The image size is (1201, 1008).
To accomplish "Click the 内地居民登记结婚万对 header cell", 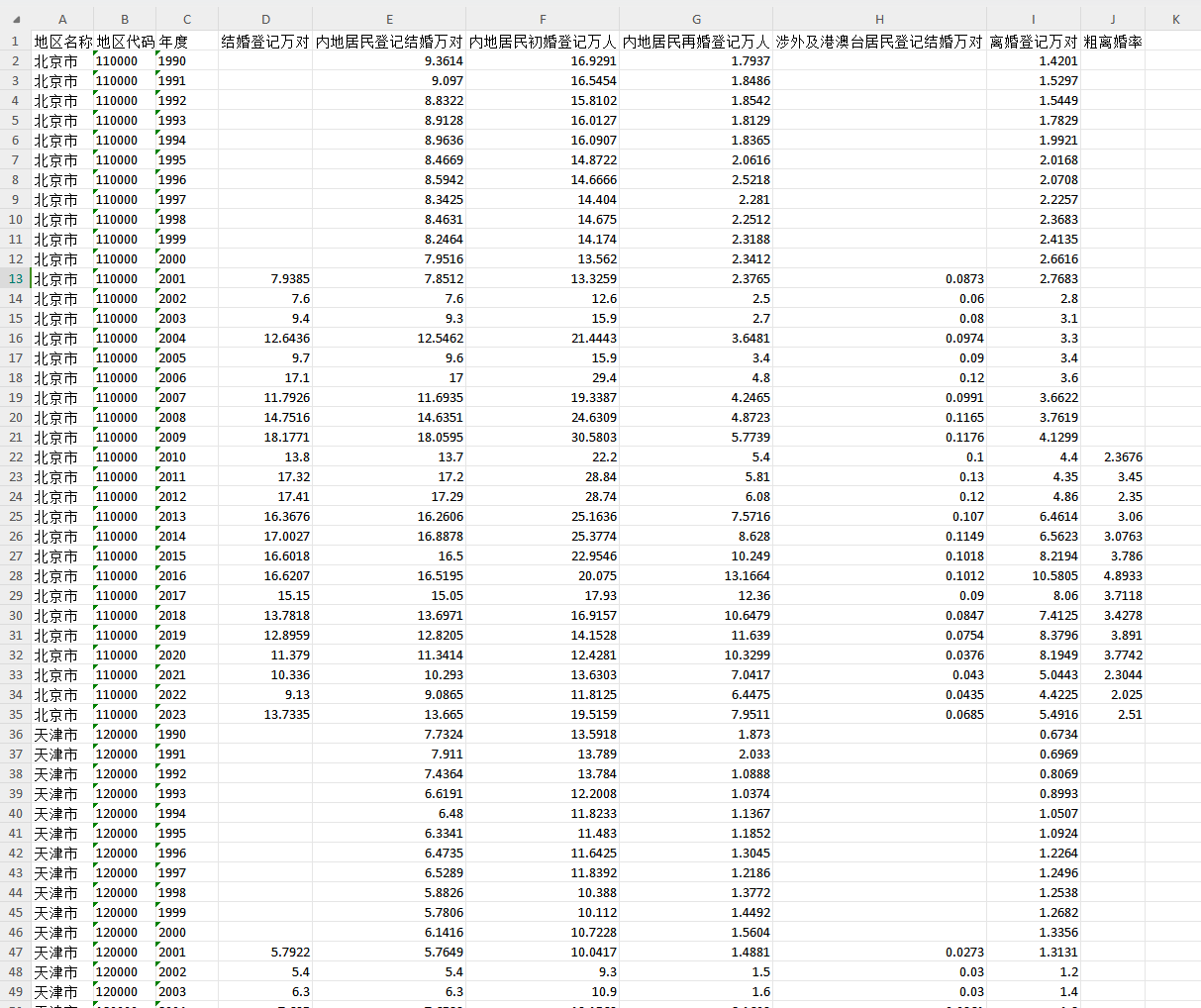I will pyautogui.click(x=389, y=41).
